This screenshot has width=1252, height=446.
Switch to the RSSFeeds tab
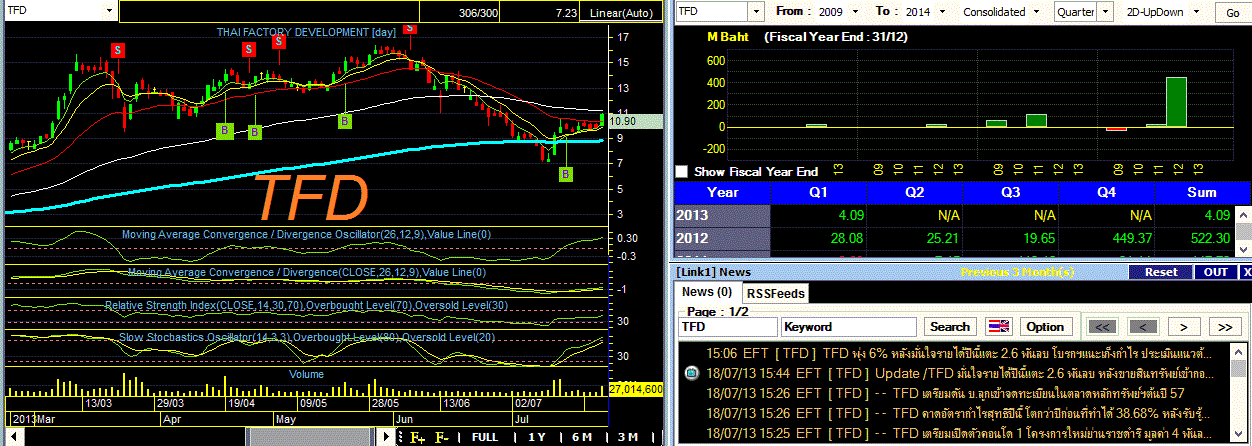click(x=775, y=293)
